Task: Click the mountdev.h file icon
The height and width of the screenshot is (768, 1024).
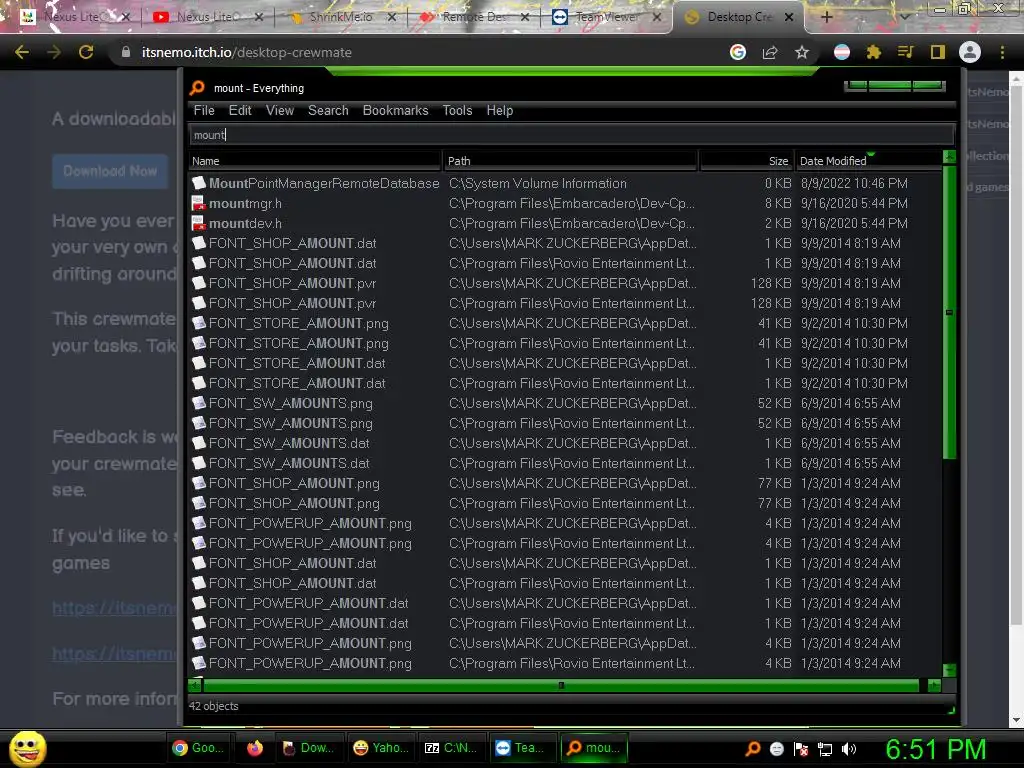Action: coord(199,223)
